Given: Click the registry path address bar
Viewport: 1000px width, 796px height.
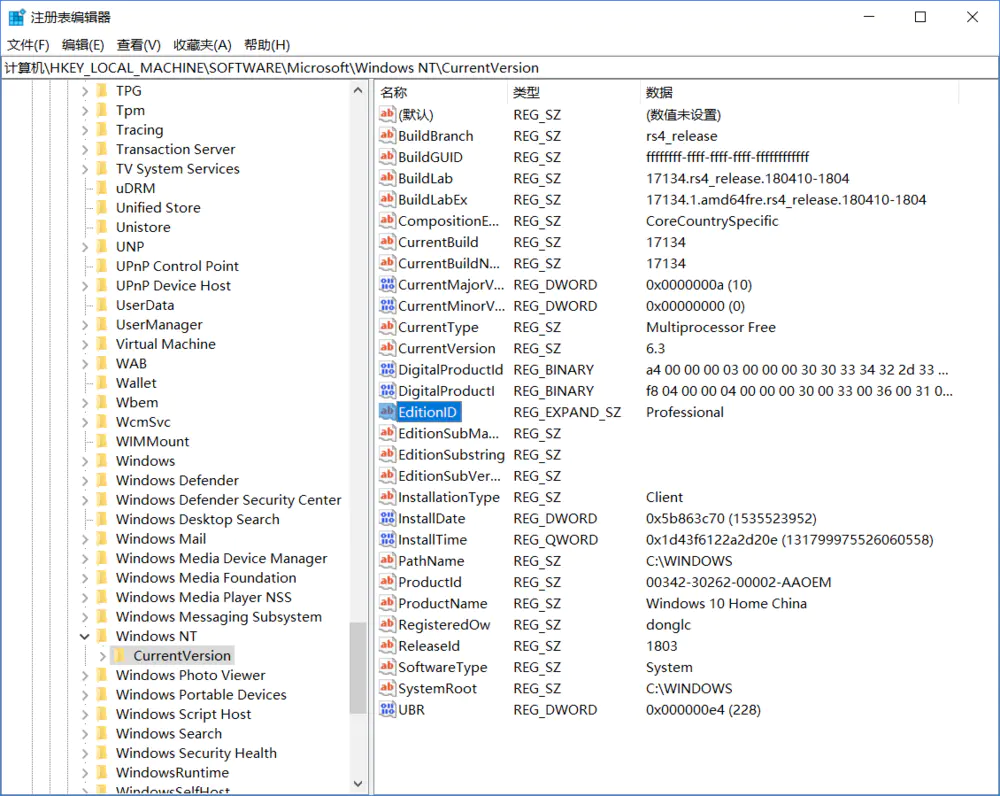Looking at the screenshot, I should point(500,68).
